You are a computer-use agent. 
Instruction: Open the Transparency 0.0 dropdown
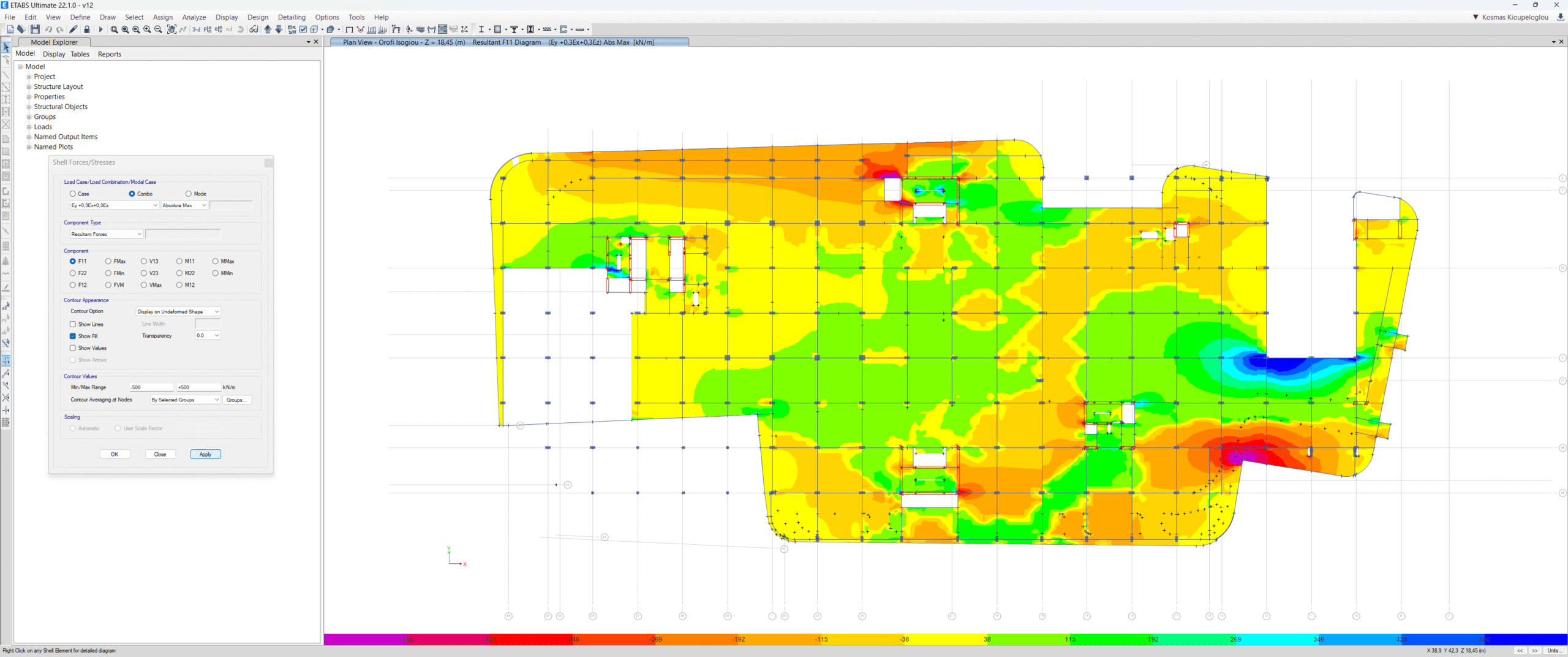[208, 335]
